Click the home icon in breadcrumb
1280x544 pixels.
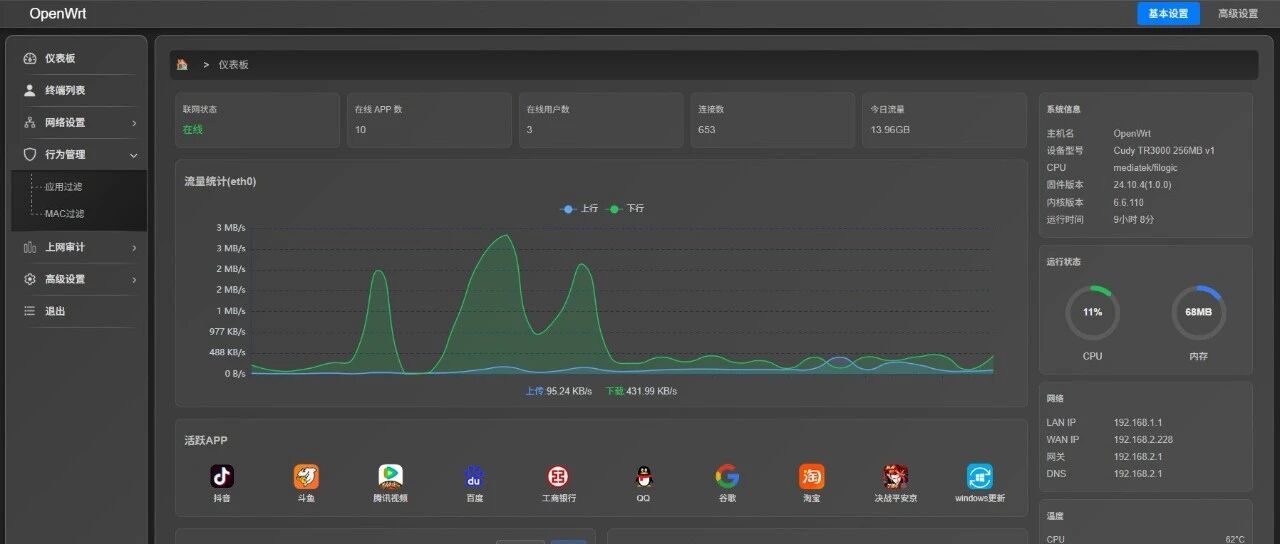pos(182,64)
